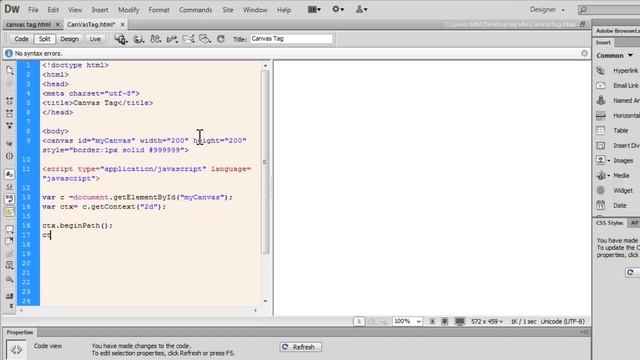Screen dimensions: 640x360
Task: Click the Refresh button in Properties panel
Action: pos(300,347)
